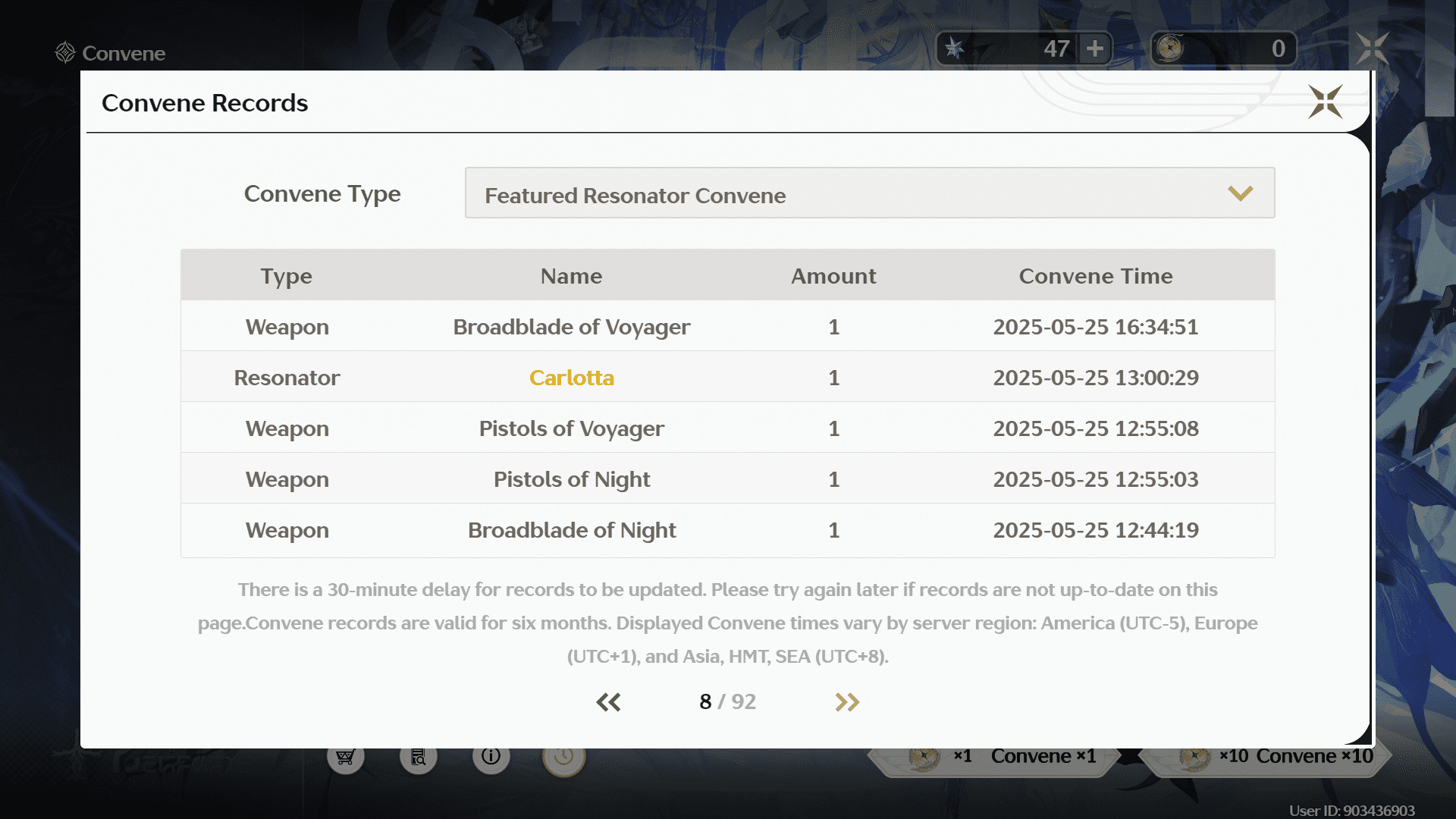Click the Astrite currency icon
Screen dimensions: 1456x819
(x=955, y=48)
